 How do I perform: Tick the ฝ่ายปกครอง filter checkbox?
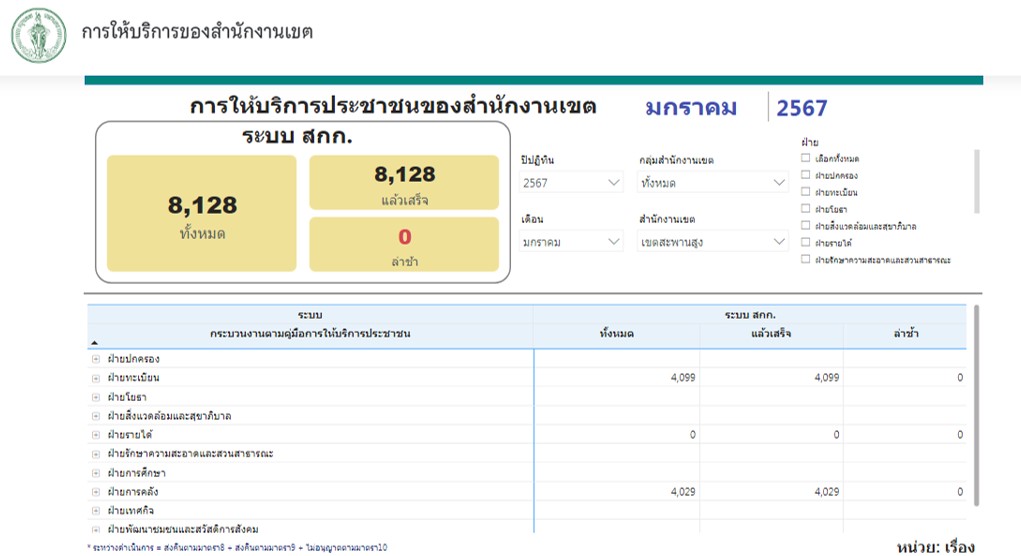pyautogui.click(x=806, y=175)
